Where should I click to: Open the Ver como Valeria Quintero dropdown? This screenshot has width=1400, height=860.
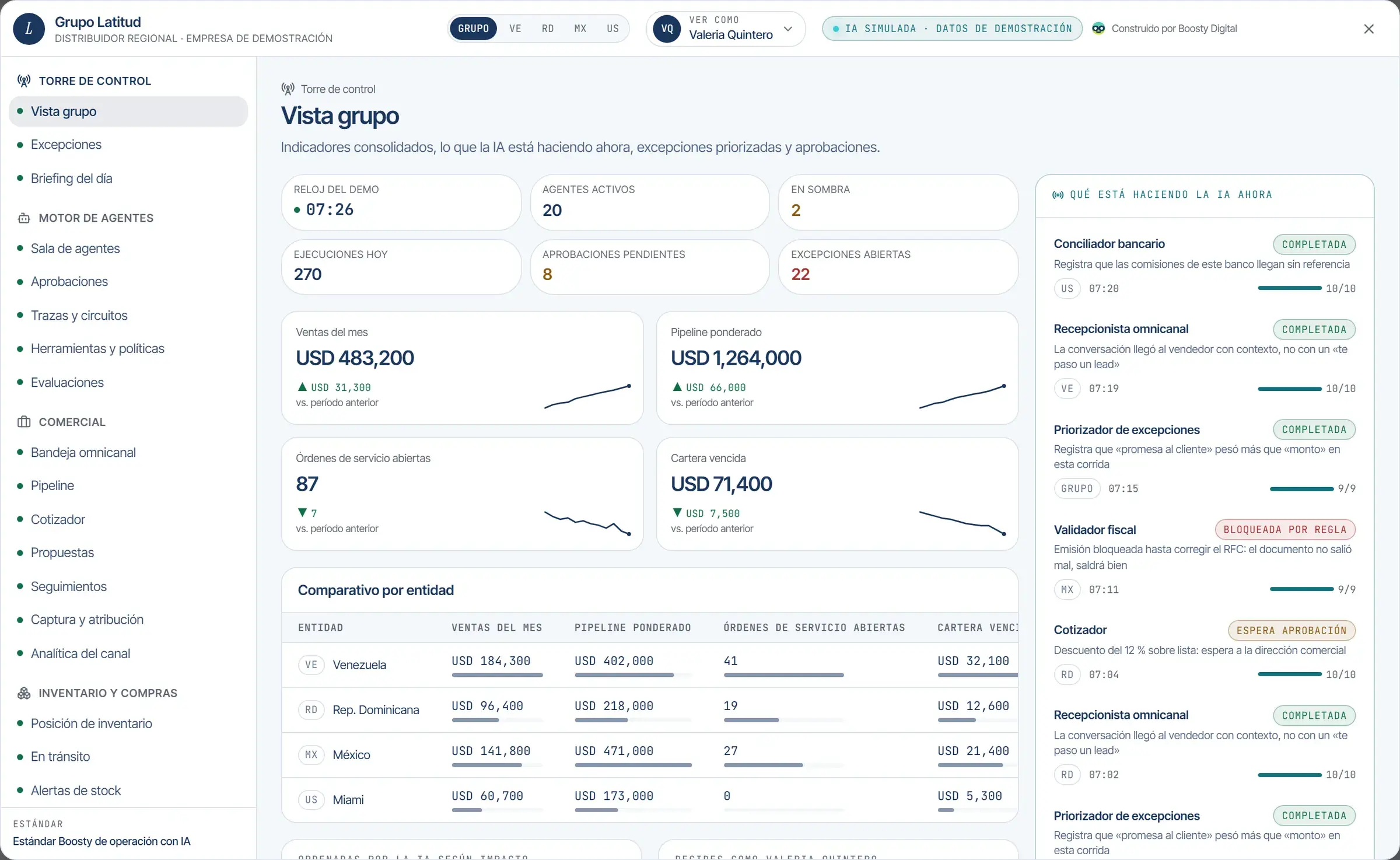click(726, 29)
